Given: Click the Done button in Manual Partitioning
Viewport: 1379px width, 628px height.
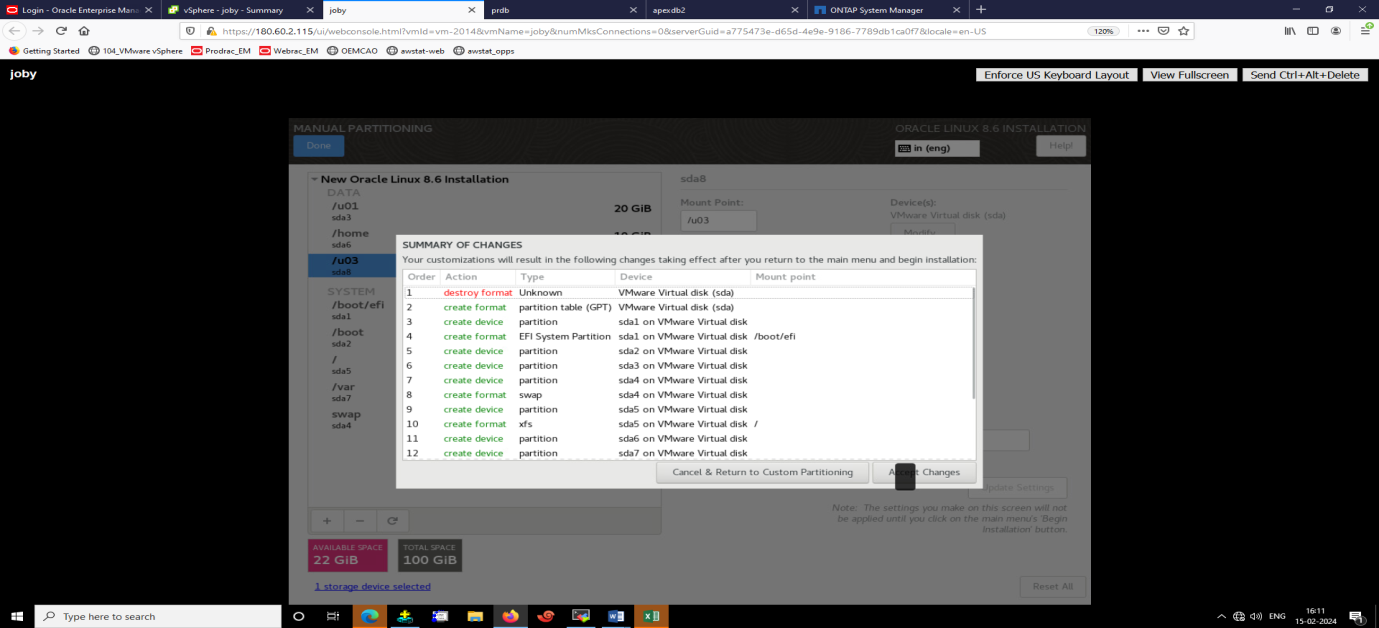Looking at the screenshot, I should [x=319, y=146].
